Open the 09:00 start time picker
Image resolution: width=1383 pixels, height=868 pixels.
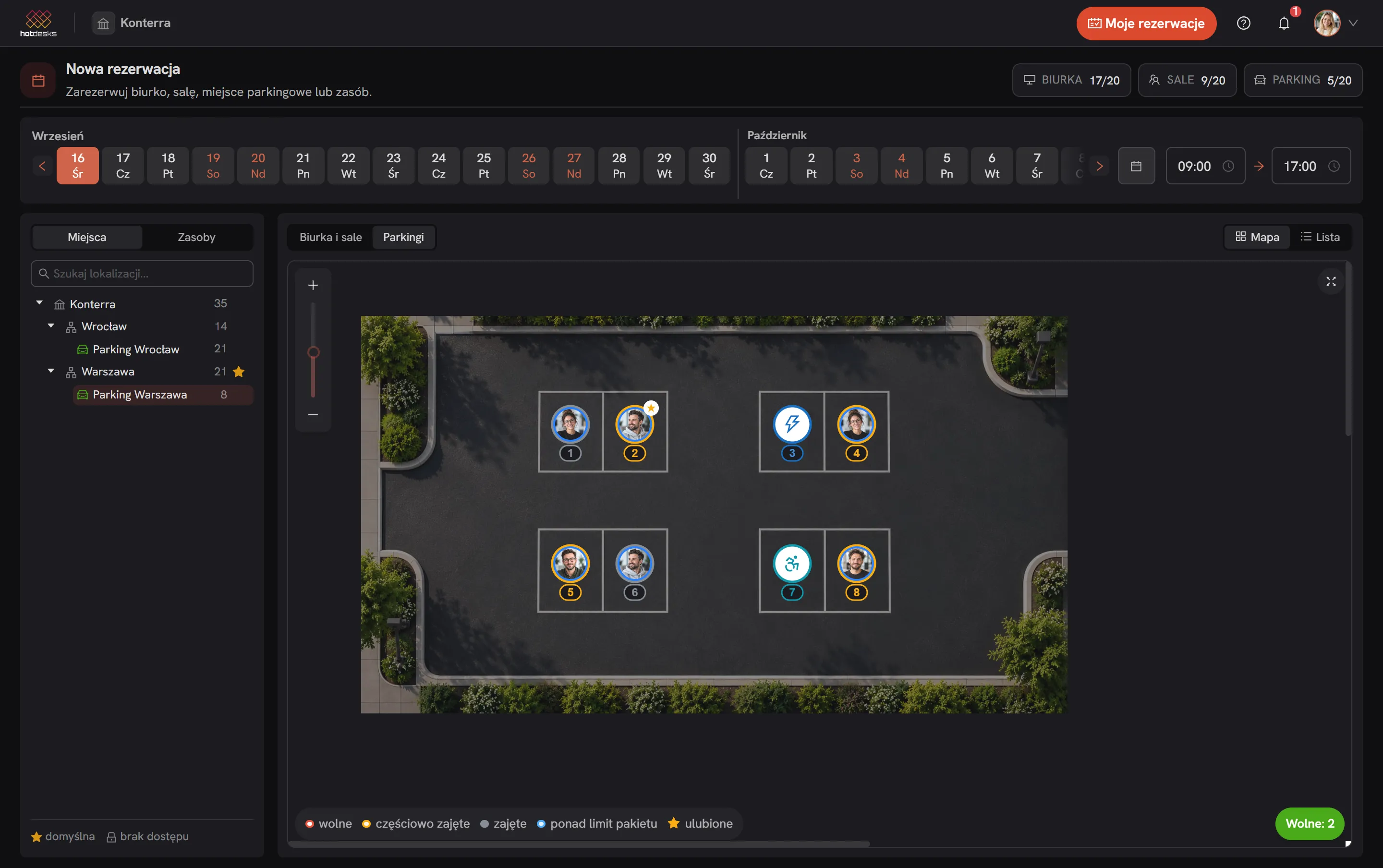[1205, 166]
